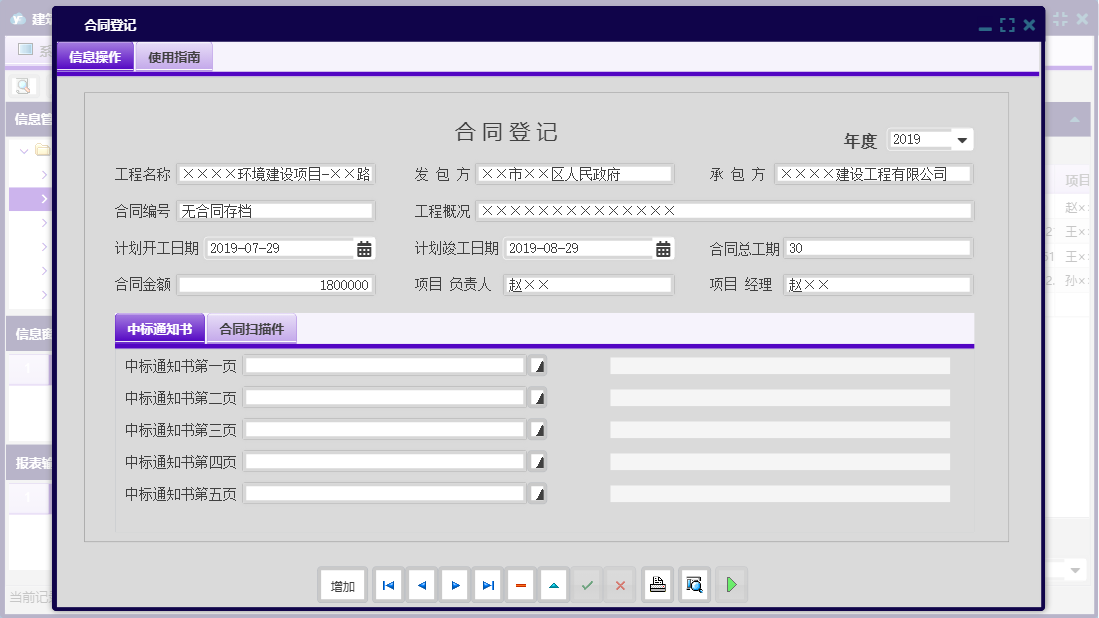Viewport: 1099px width, 618px height.
Task: Go to the next record
Action: coord(454,585)
